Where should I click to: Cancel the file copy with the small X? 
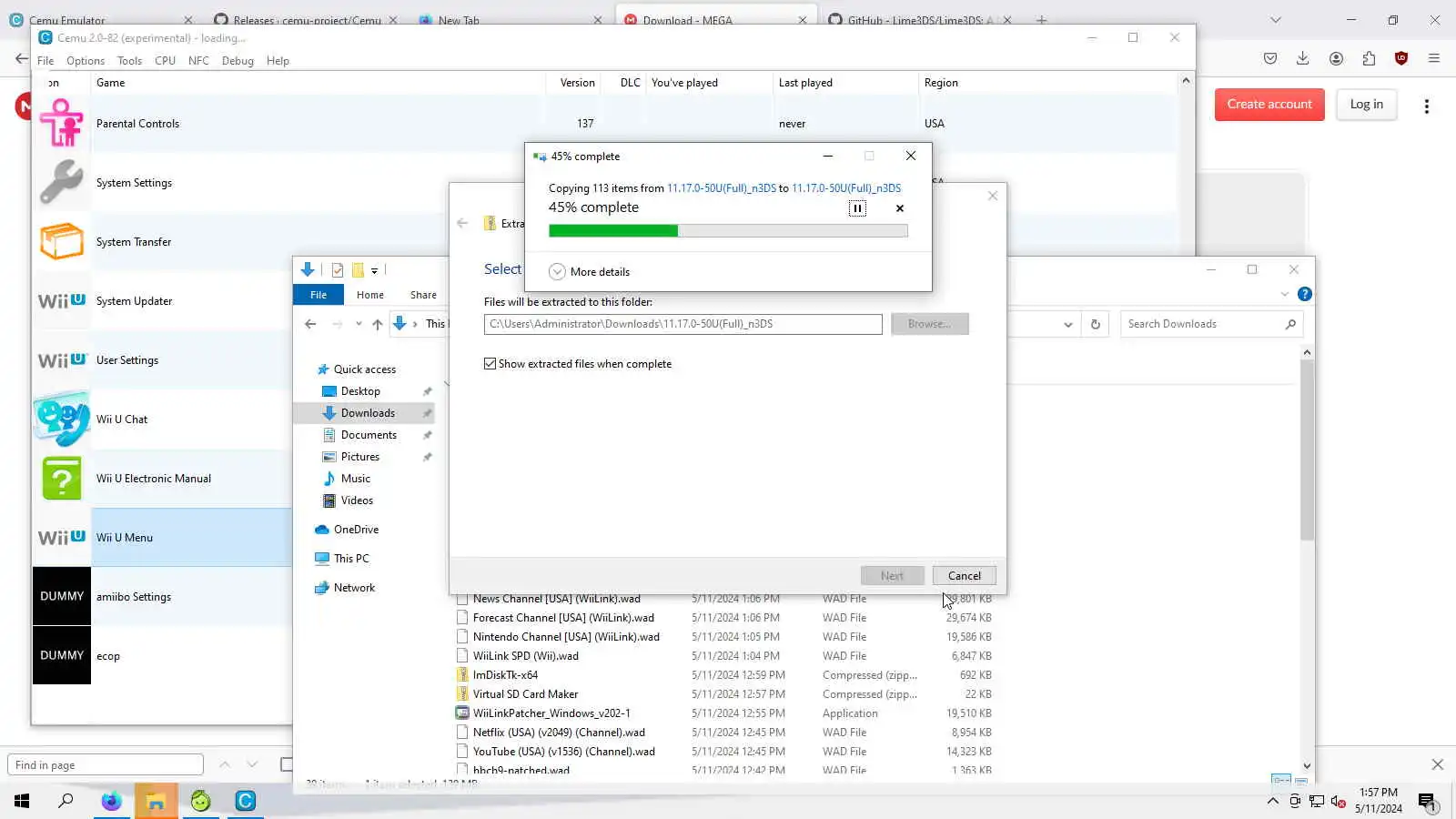900,208
